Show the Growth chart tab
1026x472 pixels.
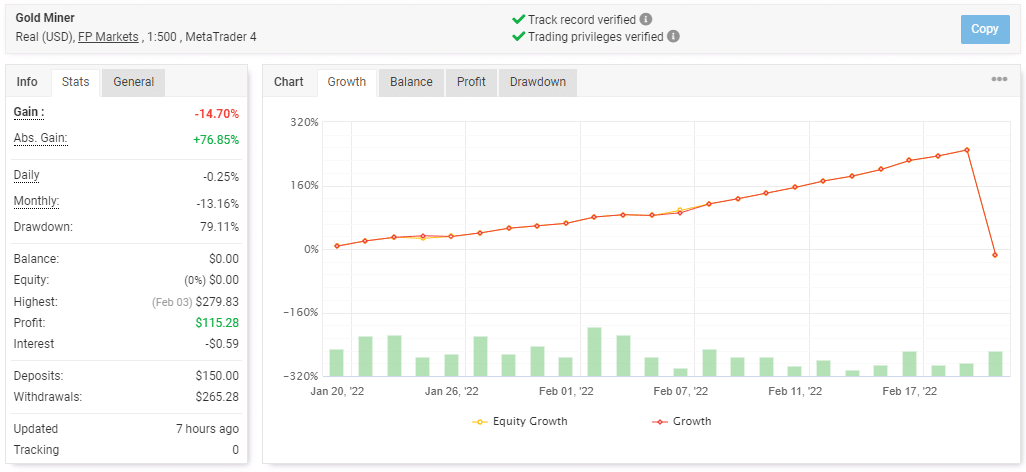coord(347,82)
